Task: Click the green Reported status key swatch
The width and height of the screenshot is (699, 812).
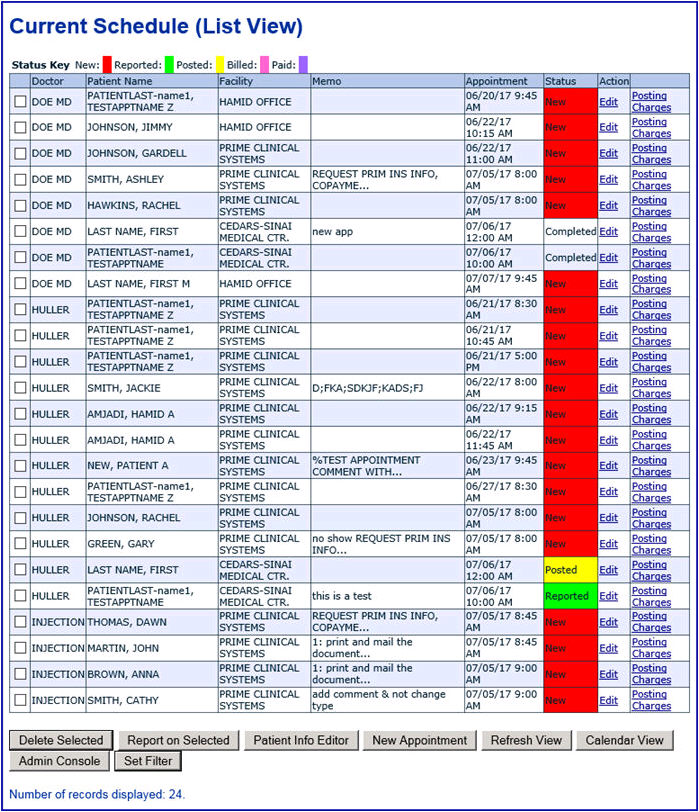Action: (169, 65)
